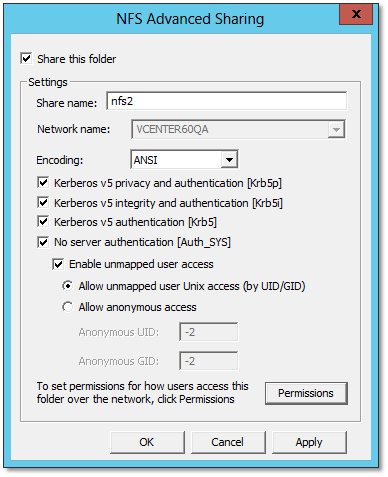Select the ANSI encoding combo box
This screenshot has height=477, width=388.
click(184, 160)
